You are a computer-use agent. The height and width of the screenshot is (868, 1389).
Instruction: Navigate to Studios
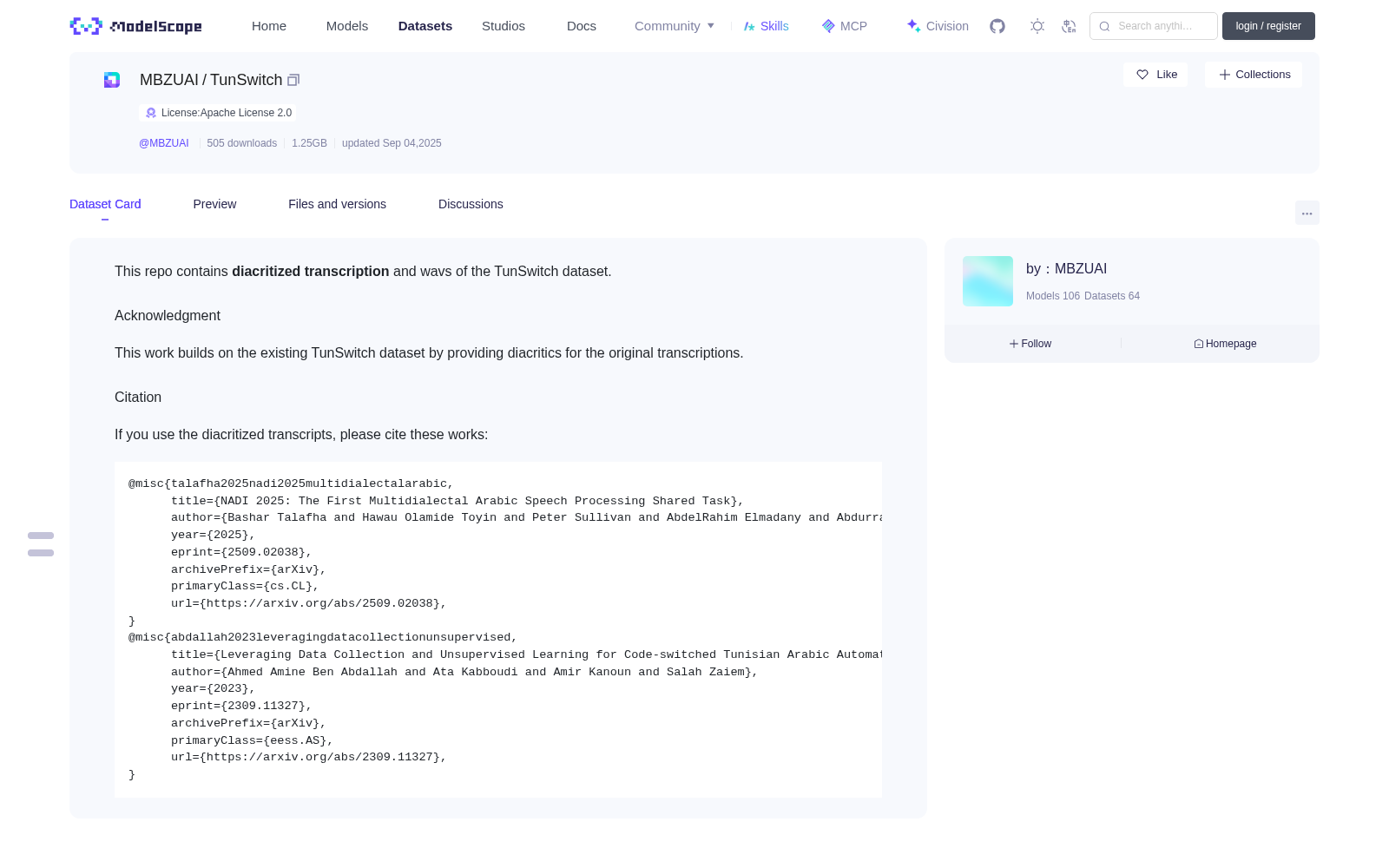click(504, 26)
